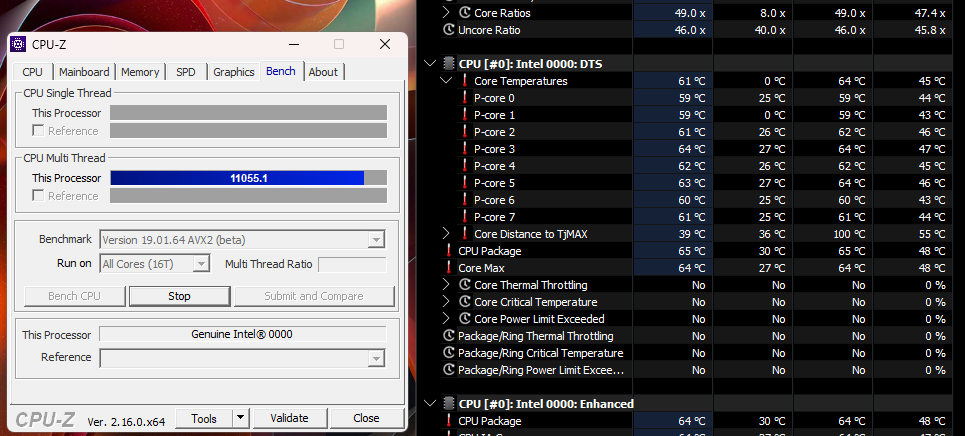The image size is (965, 436).
Task: Click the CPU-Z app icon in title bar
Action: [x=18, y=44]
